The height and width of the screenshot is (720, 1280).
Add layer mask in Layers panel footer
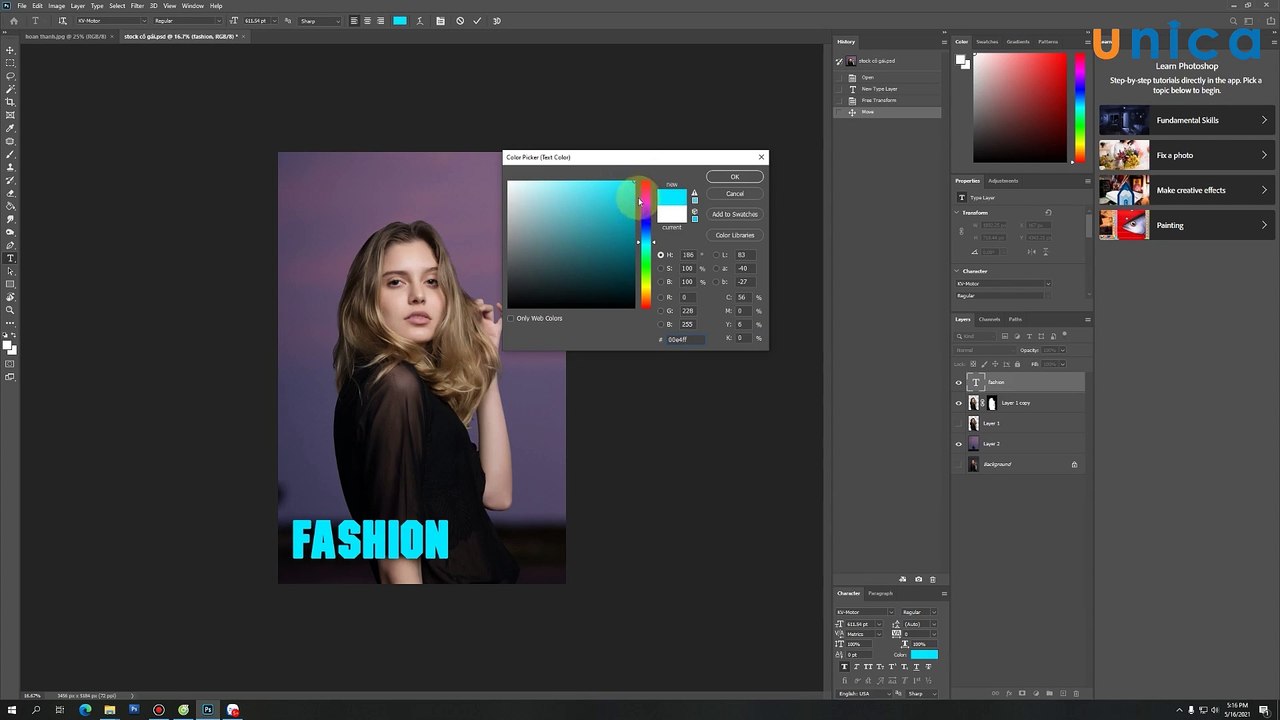pyautogui.click(x=1022, y=693)
